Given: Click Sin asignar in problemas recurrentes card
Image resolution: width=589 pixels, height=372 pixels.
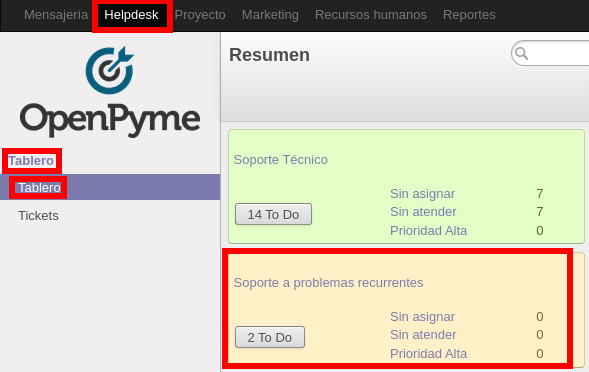Looking at the screenshot, I should [x=422, y=316].
